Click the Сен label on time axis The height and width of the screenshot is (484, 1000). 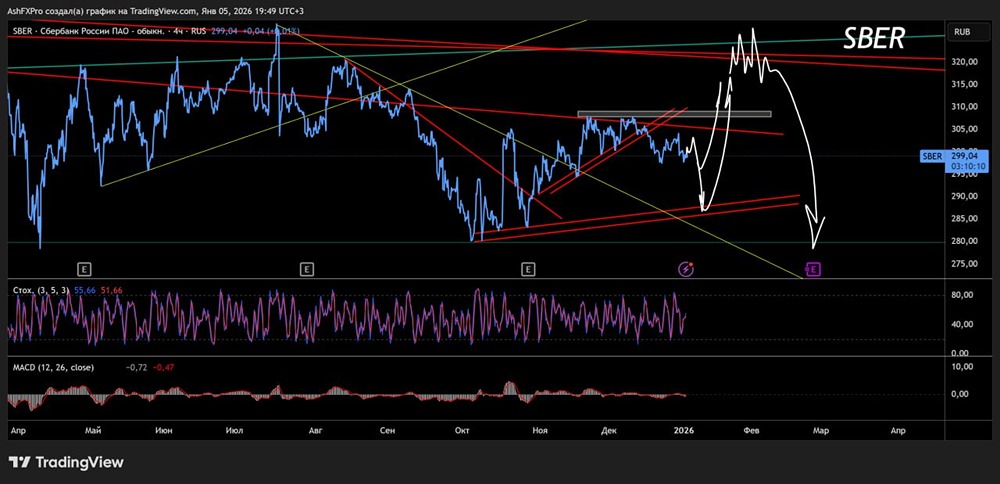(387, 431)
